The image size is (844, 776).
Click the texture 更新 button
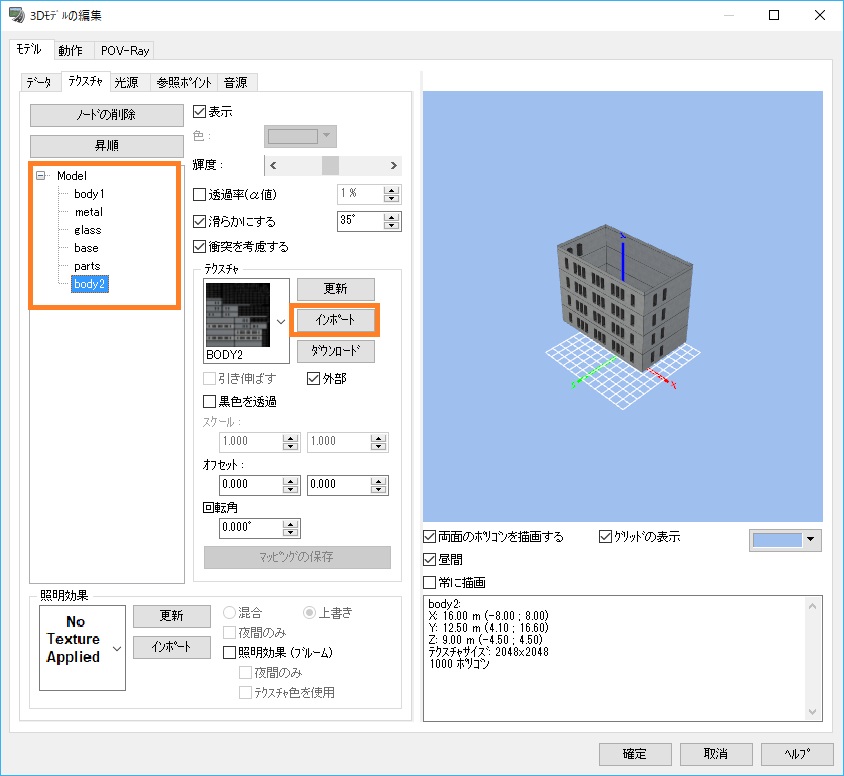335,289
